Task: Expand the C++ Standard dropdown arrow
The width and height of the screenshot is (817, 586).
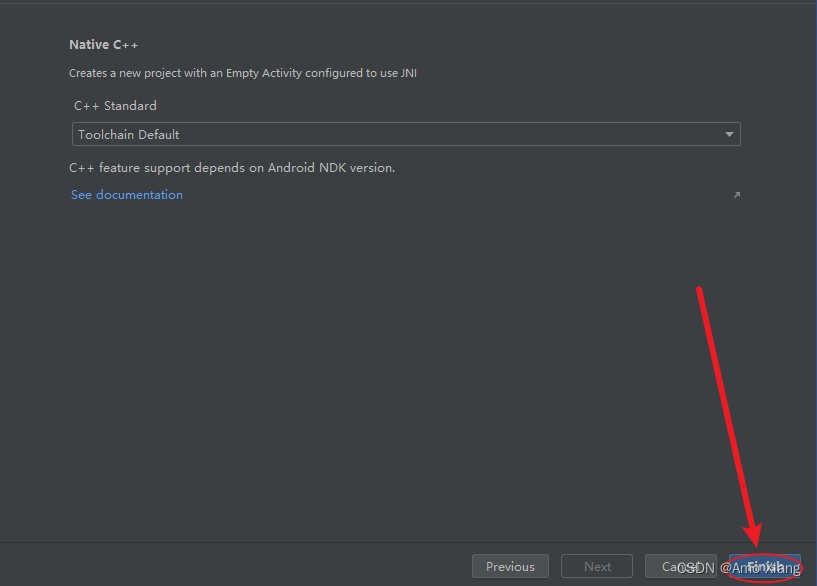Action: click(x=730, y=134)
